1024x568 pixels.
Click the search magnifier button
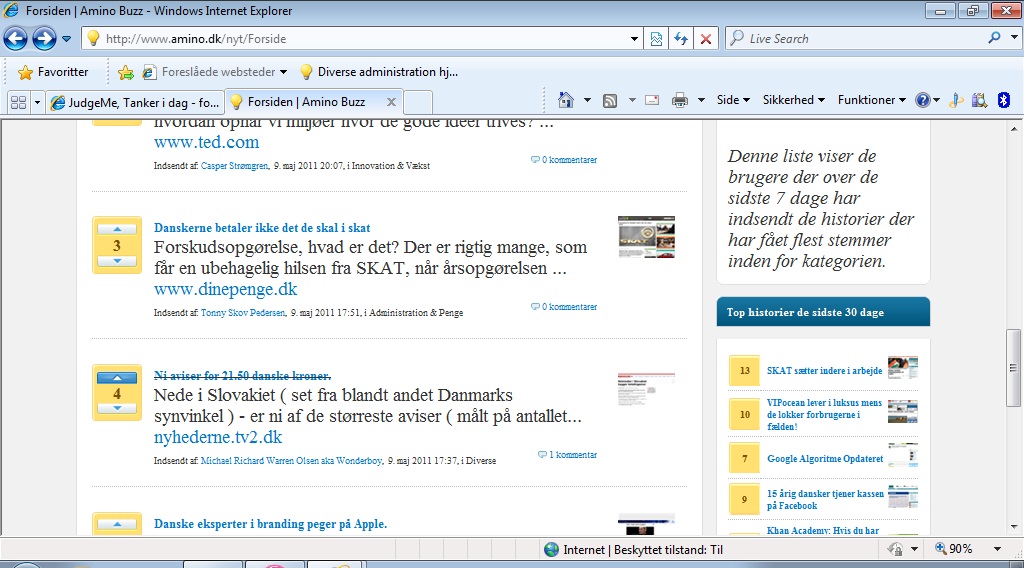(x=995, y=38)
